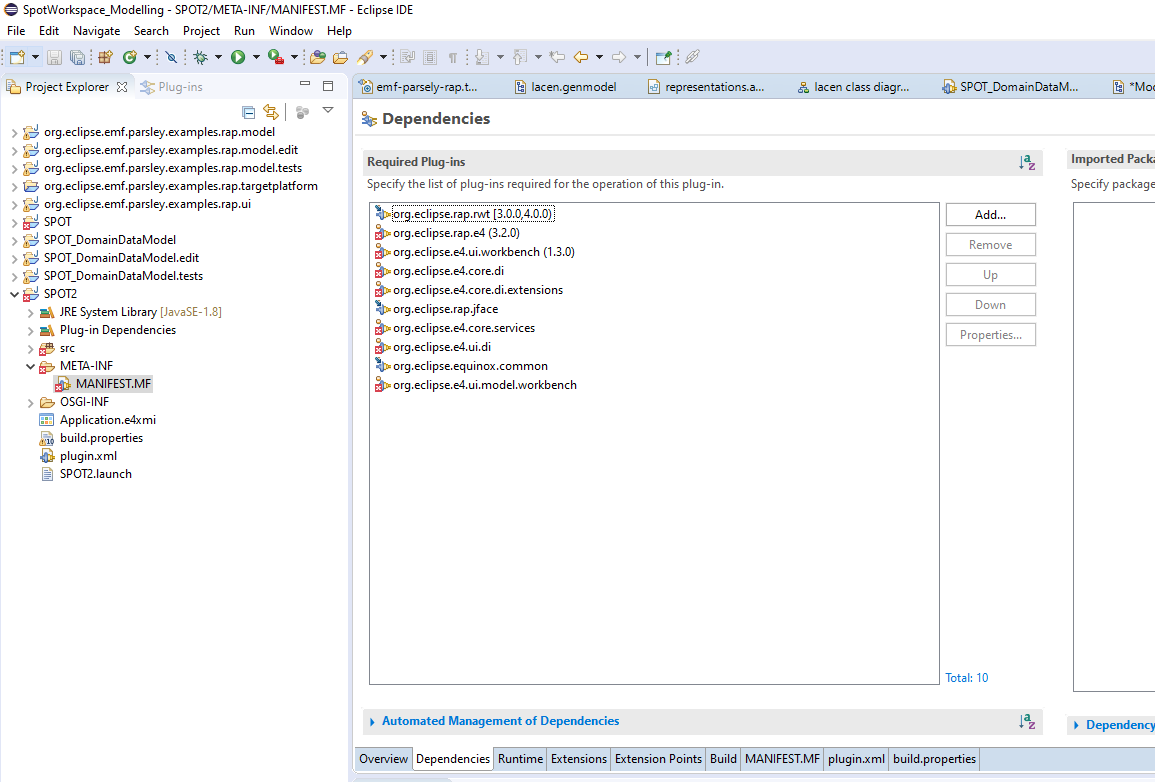Screen dimensions: 1155x782
Task: Click the new package toolbar icon
Action: click(x=105, y=57)
